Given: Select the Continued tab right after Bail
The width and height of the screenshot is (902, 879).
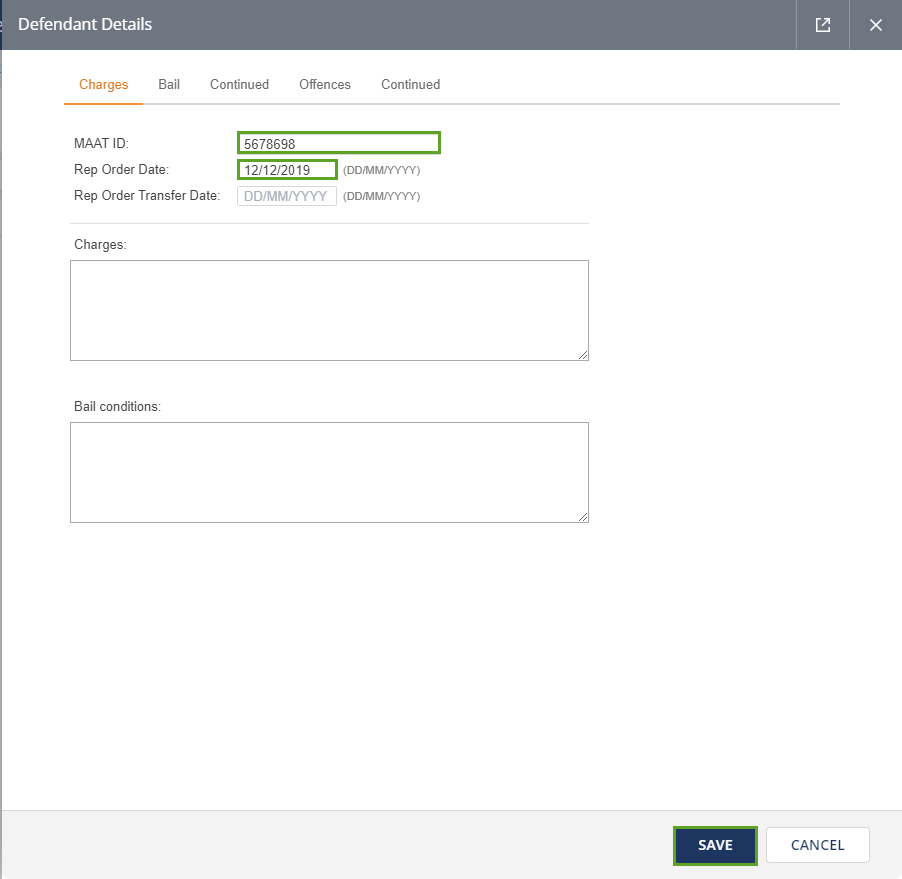Looking at the screenshot, I should click(x=239, y=85).
